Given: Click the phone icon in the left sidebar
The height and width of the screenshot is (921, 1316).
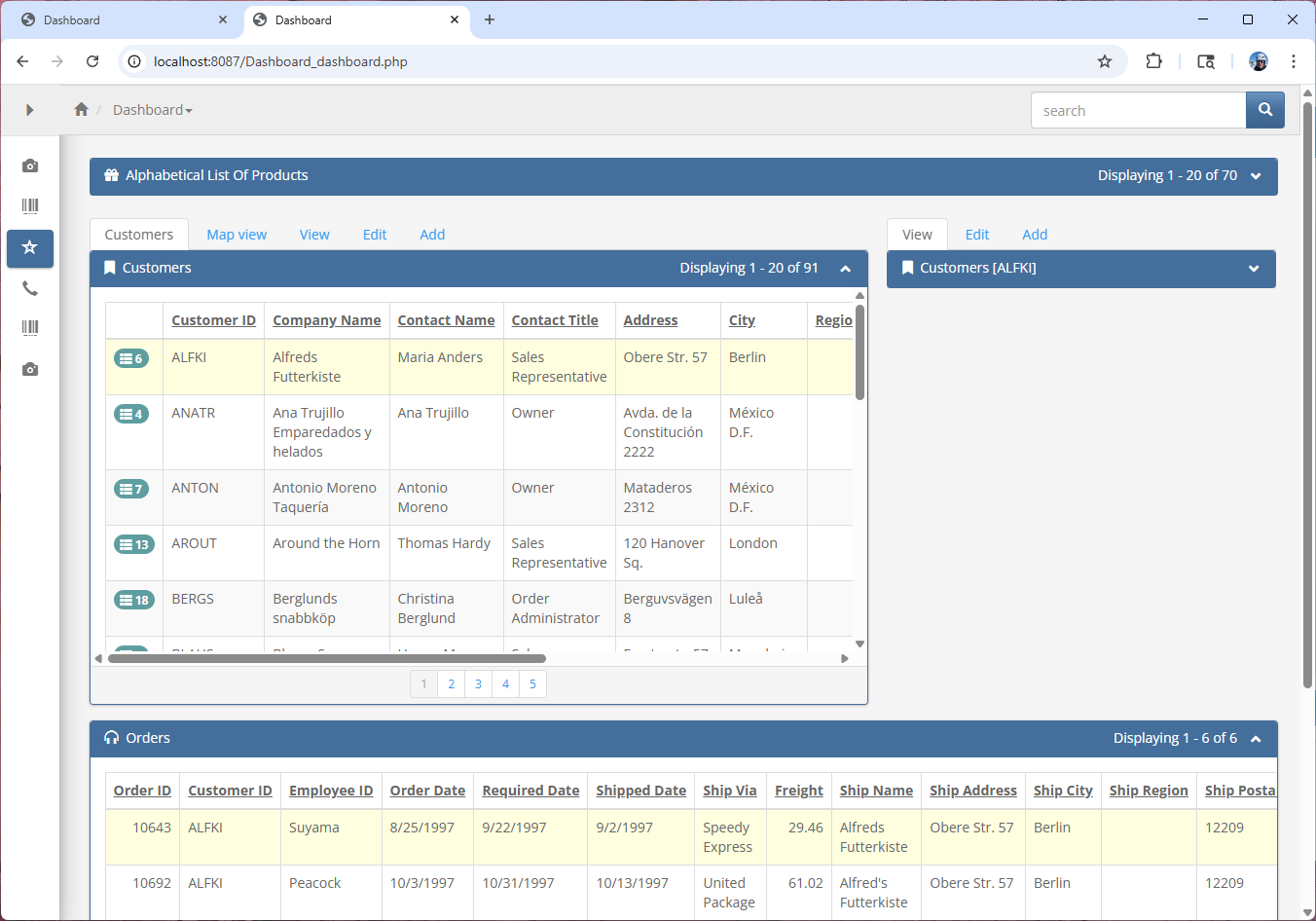Looking at the screenshot, I should pyautogui.click(x=30, y=288).
